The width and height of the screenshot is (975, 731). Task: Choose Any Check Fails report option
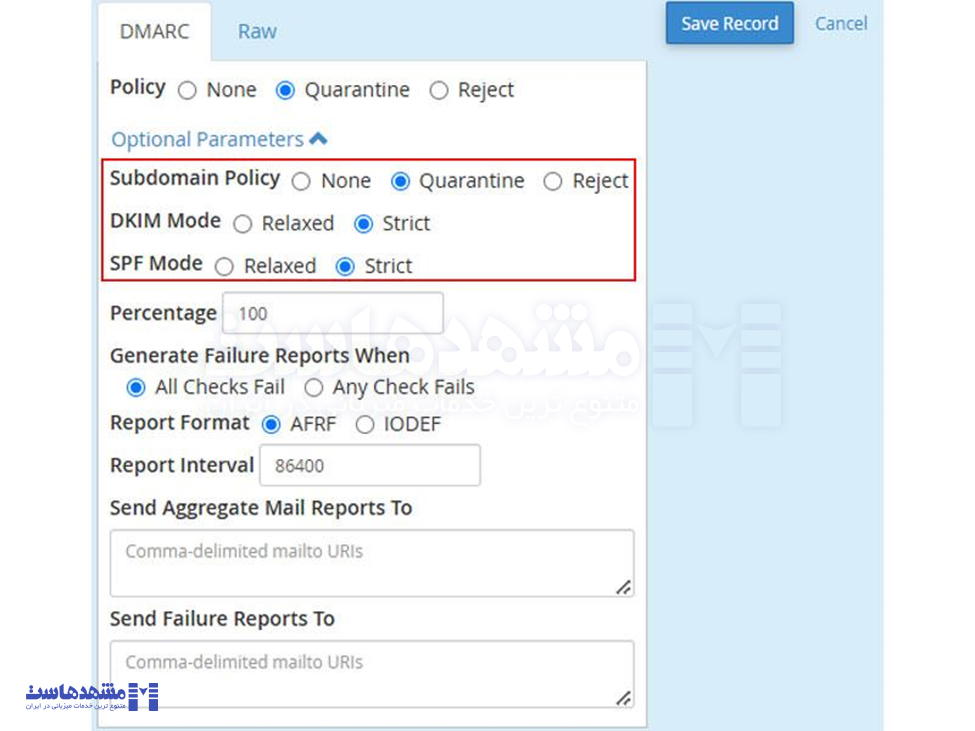(x=314, y=388)
